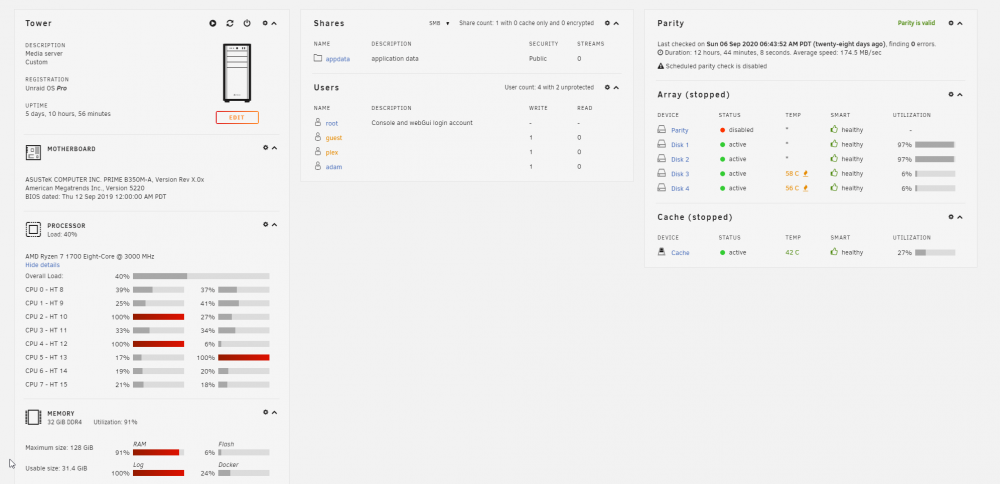Image resolution: width=1000 pixels, height=484 pixels.
Task: Collapse the Cache (stopped) panel
Action: pos(960,217)
